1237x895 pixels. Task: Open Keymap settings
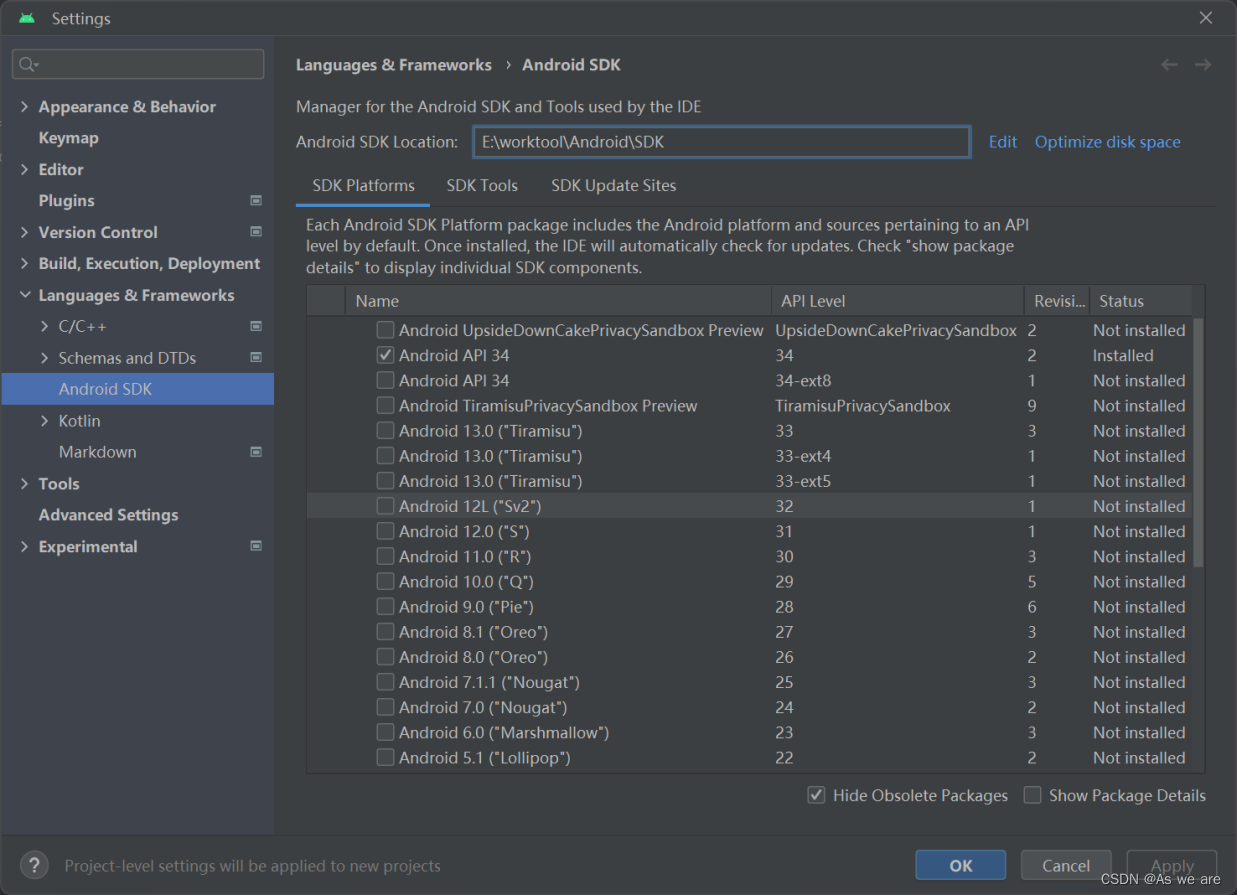point(68,138)
